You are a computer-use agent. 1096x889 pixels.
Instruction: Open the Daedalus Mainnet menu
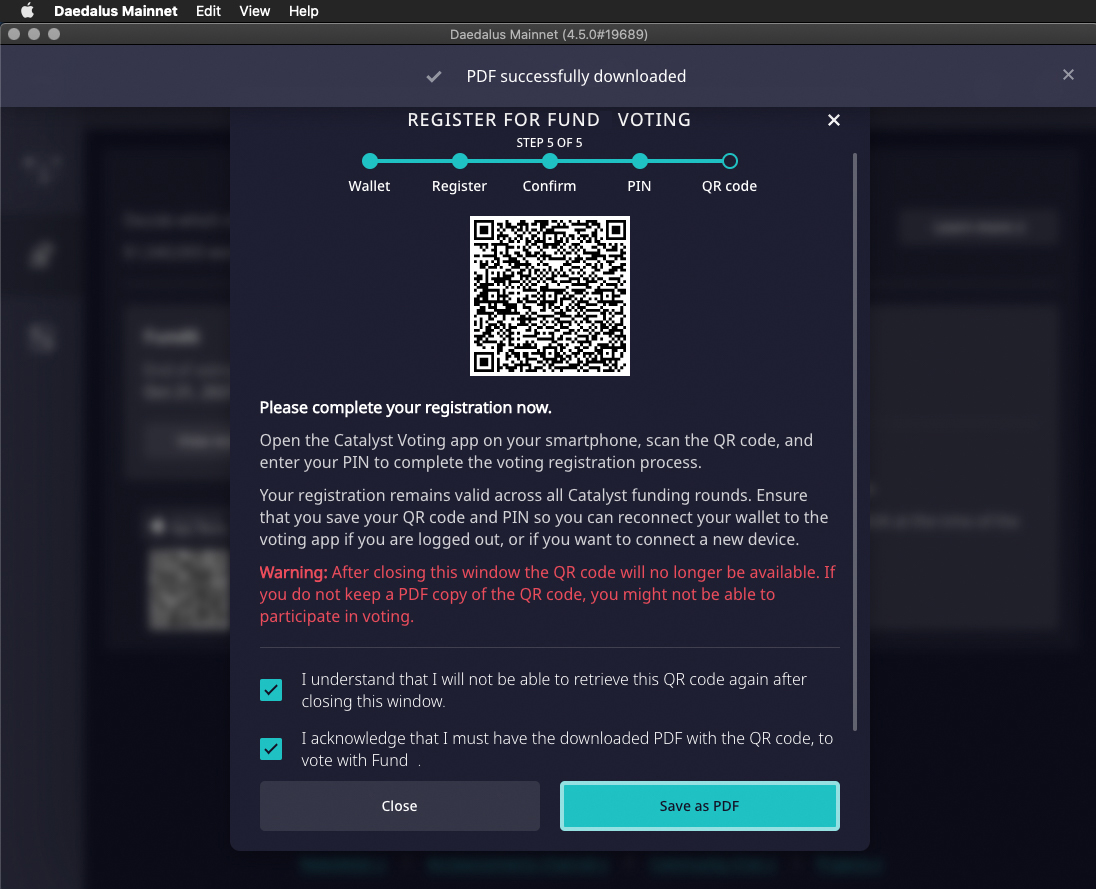116,11
